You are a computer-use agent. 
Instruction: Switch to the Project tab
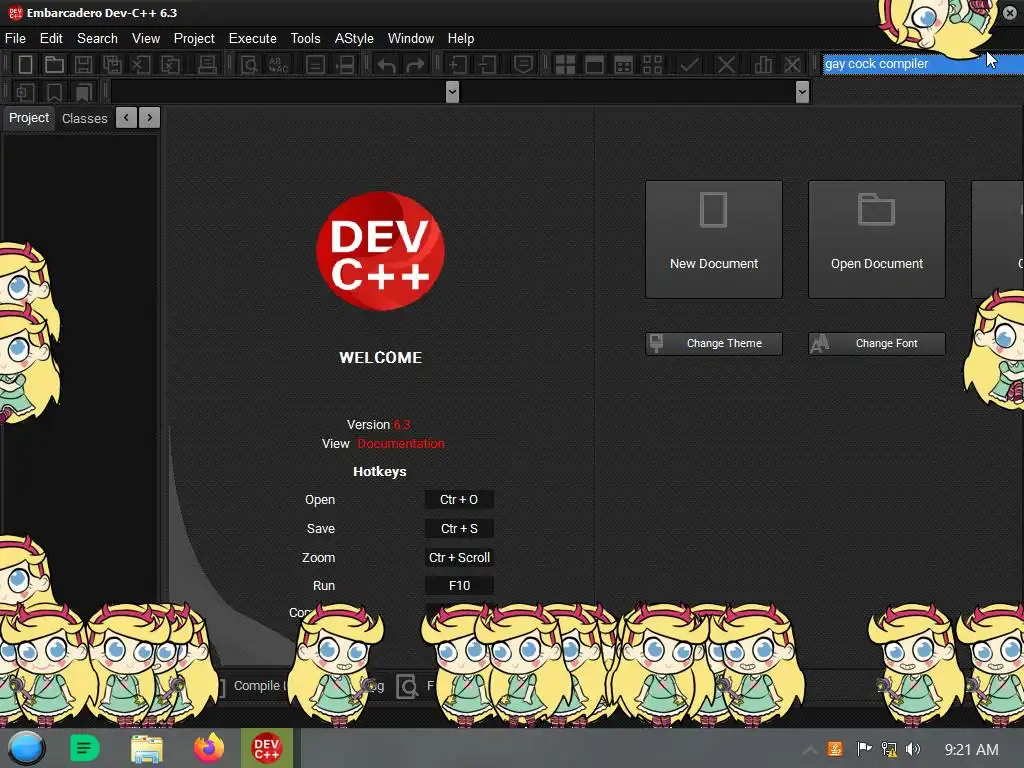coord(29,118)
